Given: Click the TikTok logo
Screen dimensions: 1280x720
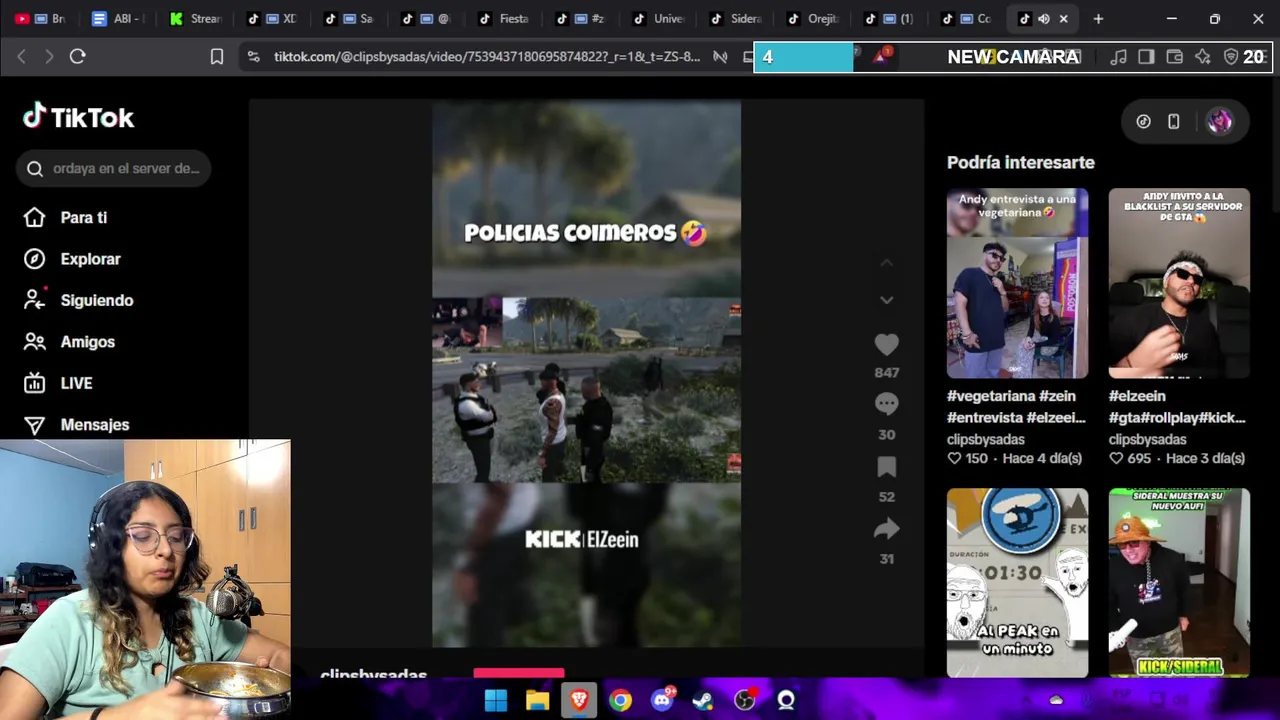Looking at the screenshot, I should pos(78,117).
